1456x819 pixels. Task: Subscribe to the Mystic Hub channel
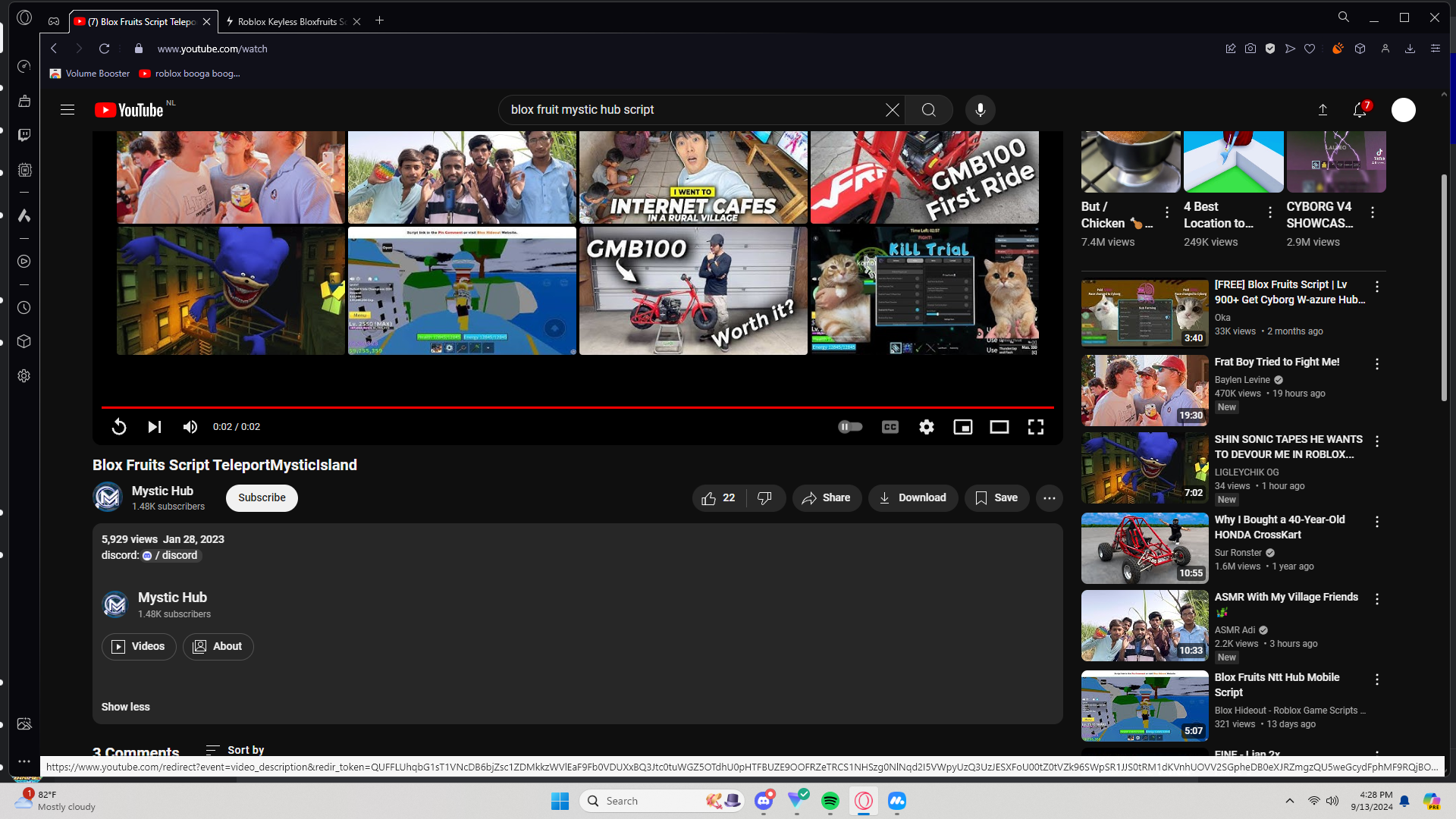(x=262, y=498)
